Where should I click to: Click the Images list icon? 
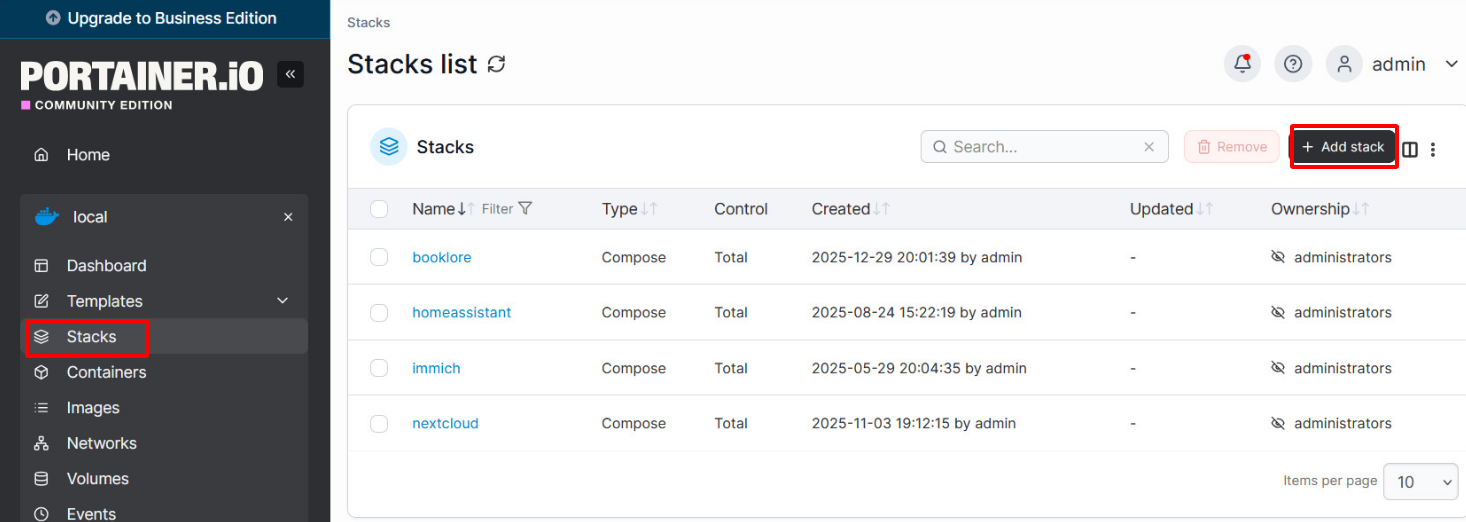click(x=41, y=408)
